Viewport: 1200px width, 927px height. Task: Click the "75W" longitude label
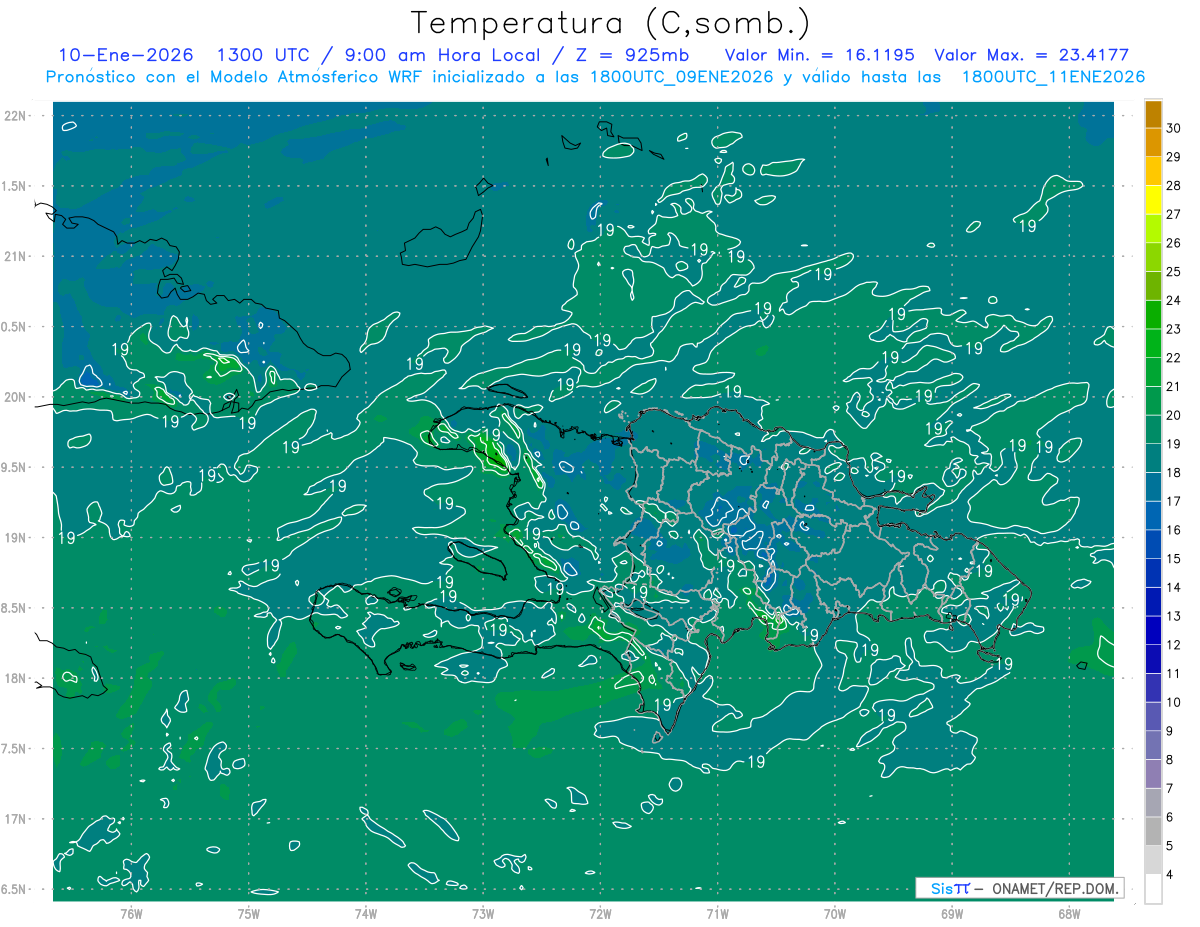248,913
